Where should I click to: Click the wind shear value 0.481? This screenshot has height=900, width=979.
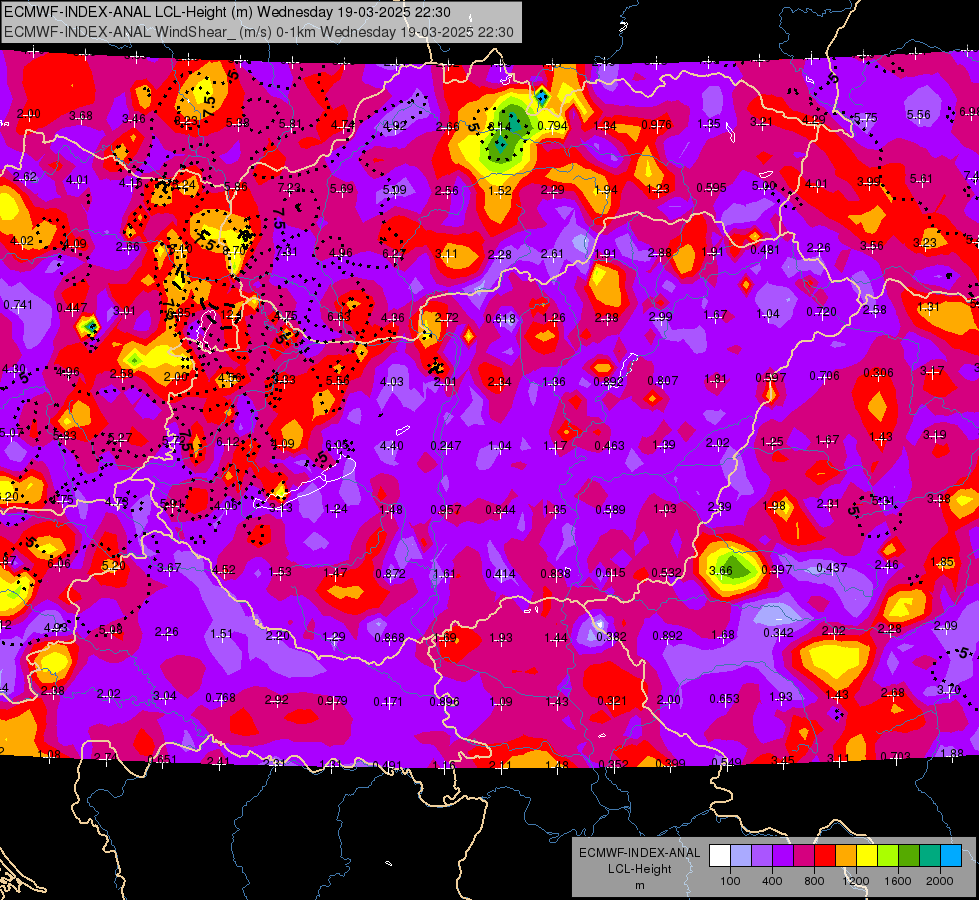[765, 249]
